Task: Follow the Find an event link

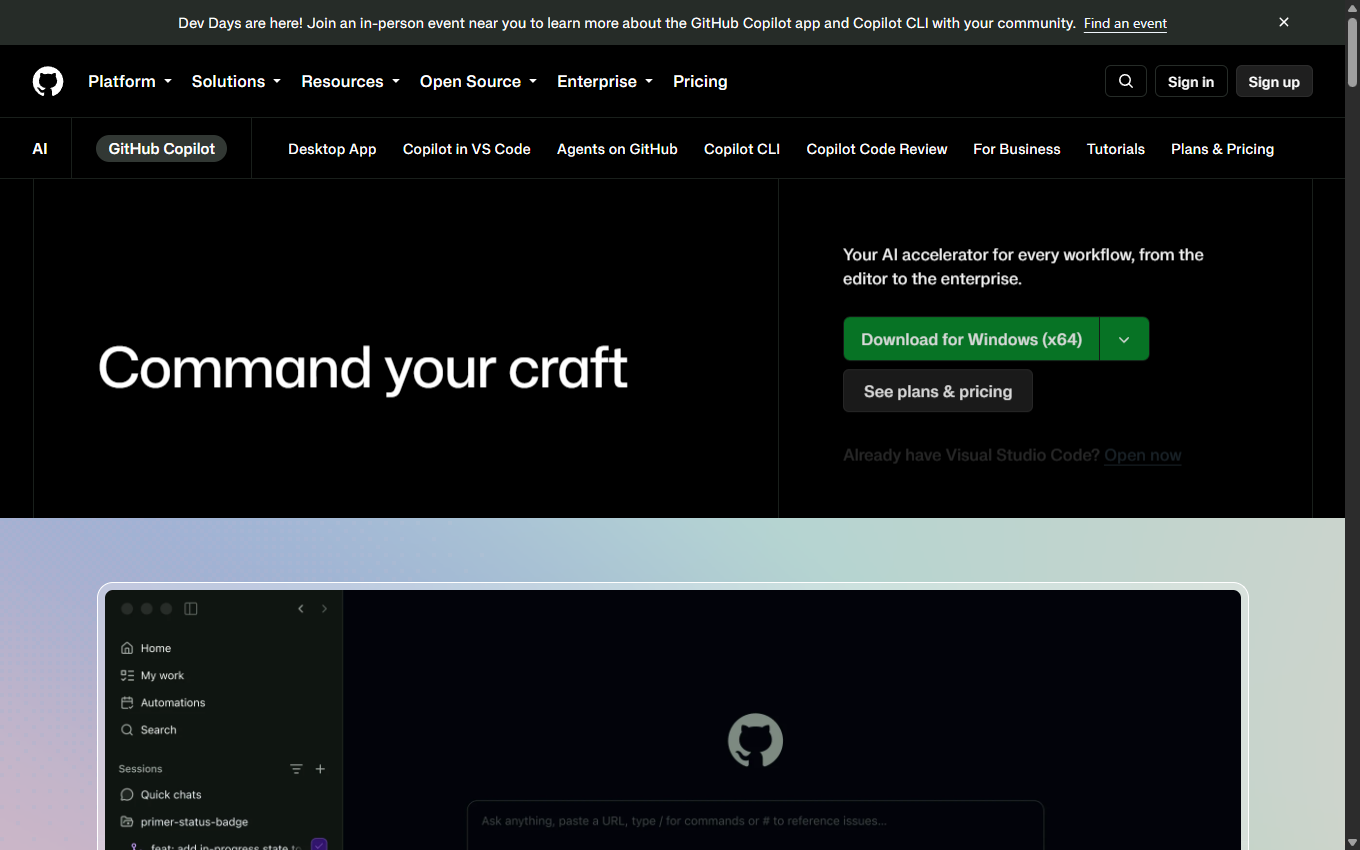Action: [1125, 23]
